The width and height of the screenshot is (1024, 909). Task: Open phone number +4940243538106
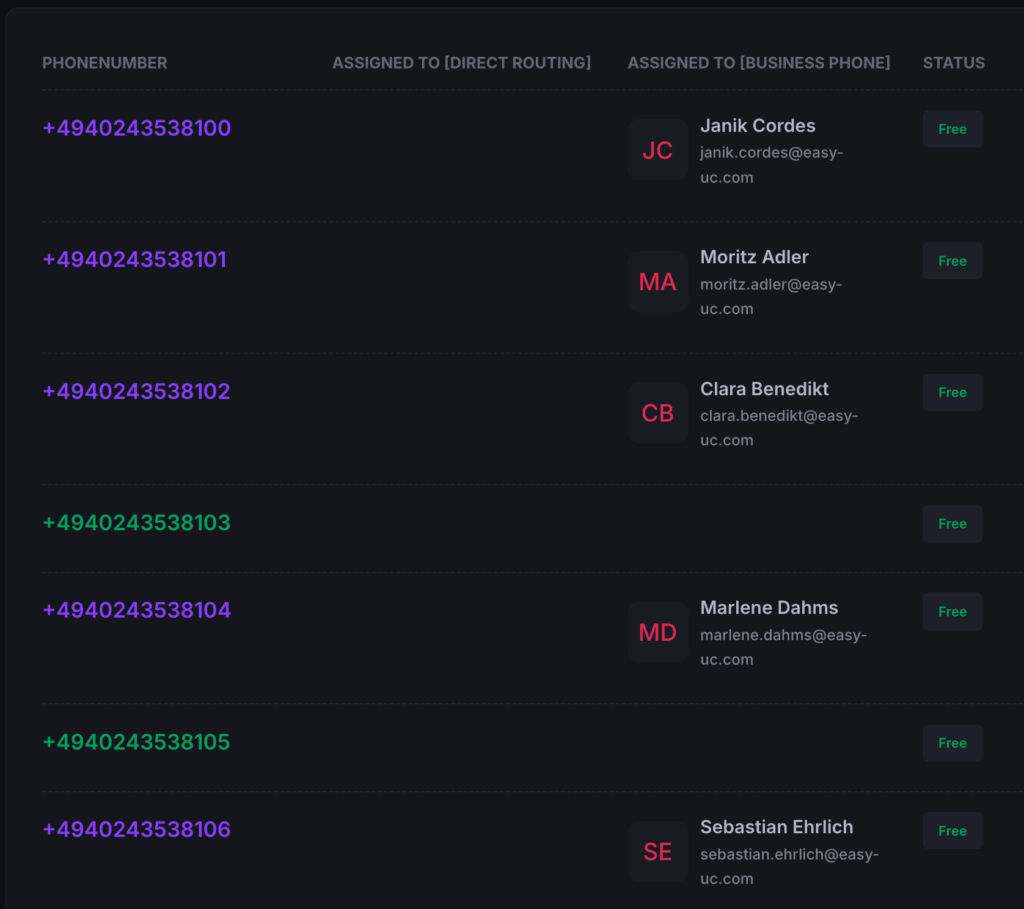coord(136,829)
